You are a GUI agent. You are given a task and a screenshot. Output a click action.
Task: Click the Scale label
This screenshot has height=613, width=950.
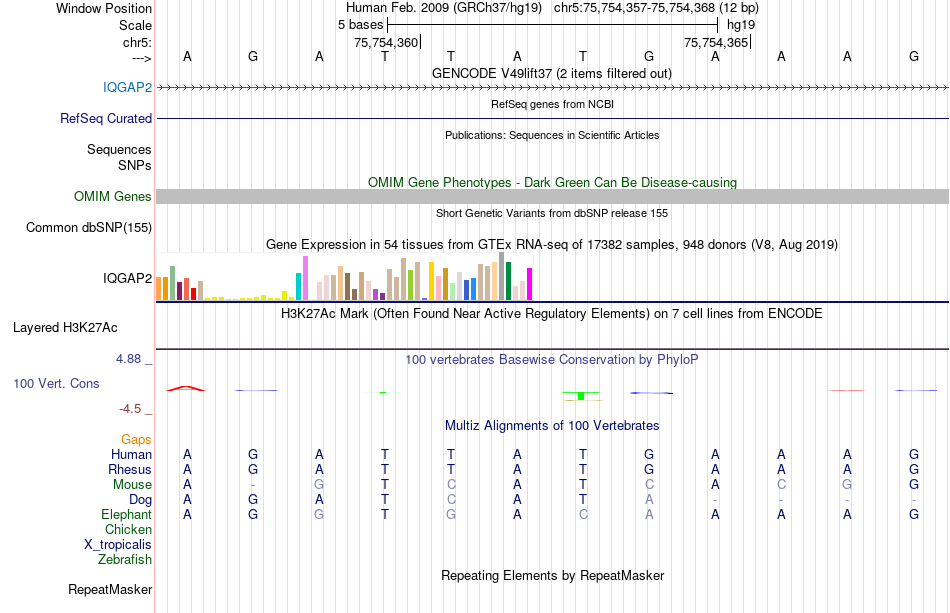point(135,25)
